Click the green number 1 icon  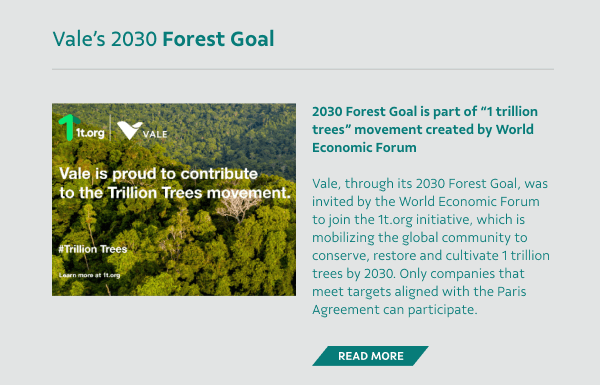tap(68, 127)
